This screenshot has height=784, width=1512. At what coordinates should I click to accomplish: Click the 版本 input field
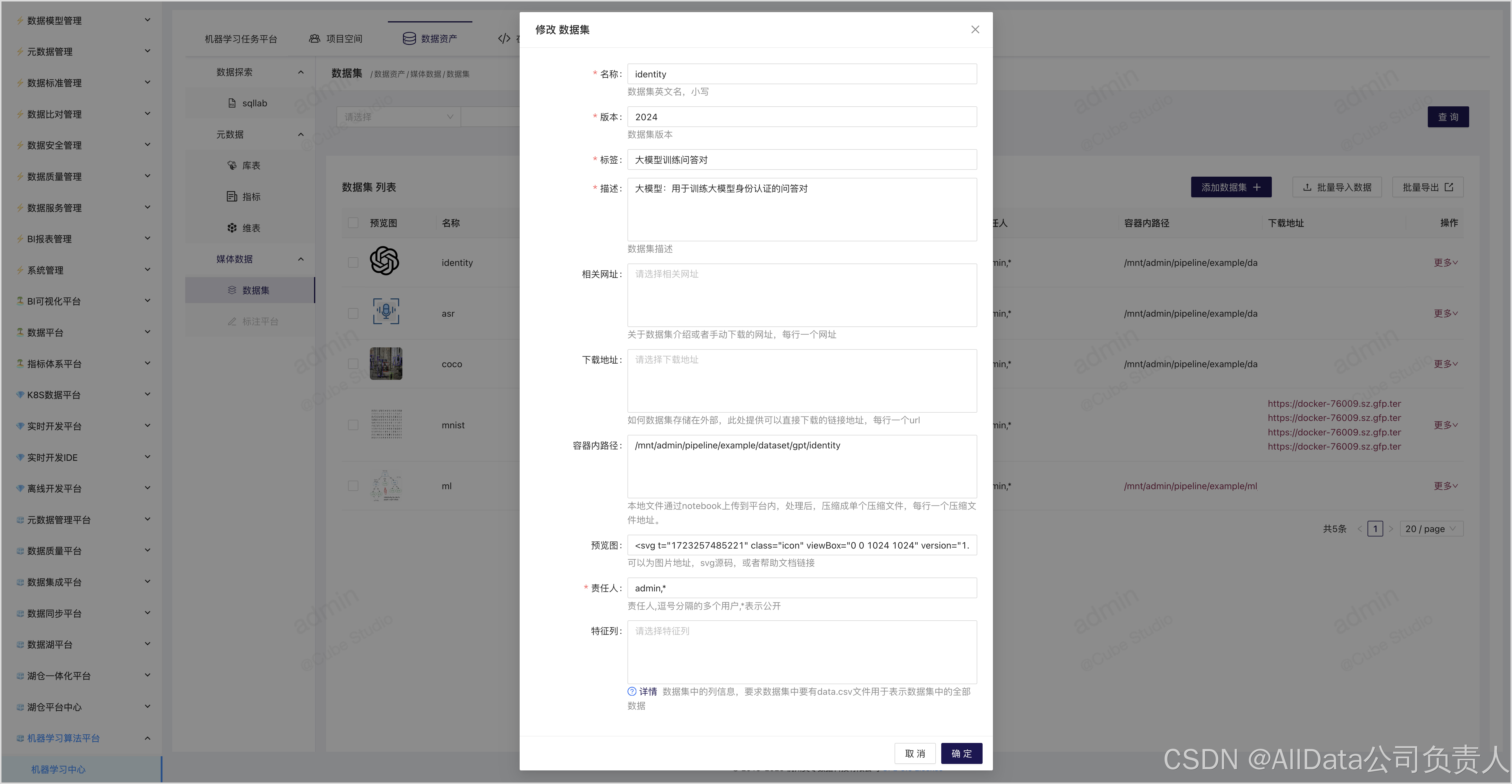click(x=802, y=117)
